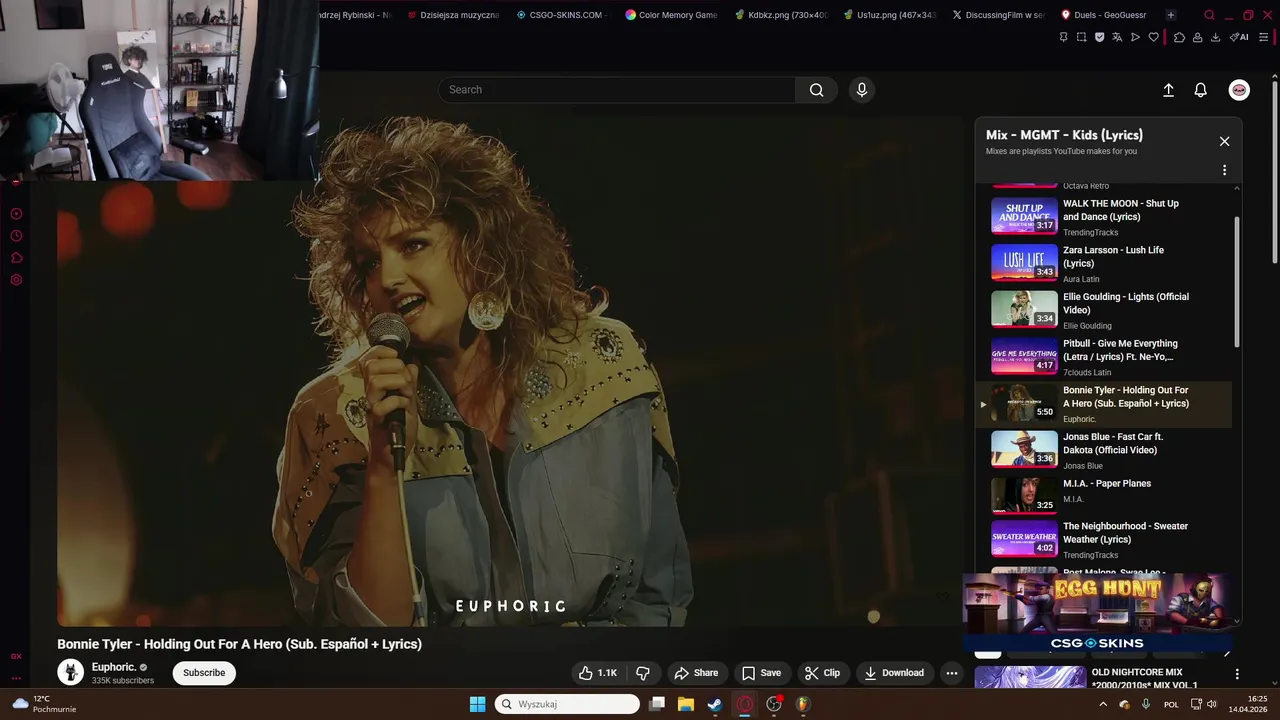Image resolution: width=1280 pixels, height=720 pixels.
Task: Open the Euphoric. channel name link
Action: [113, 667]
